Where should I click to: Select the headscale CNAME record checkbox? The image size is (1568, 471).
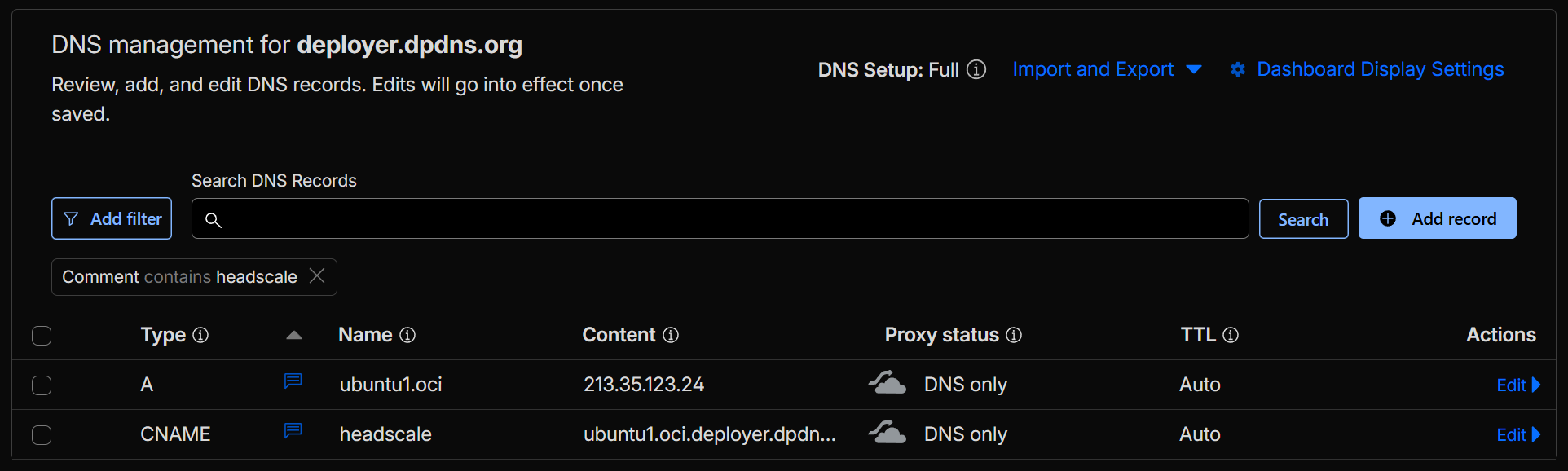pos(42,435)
